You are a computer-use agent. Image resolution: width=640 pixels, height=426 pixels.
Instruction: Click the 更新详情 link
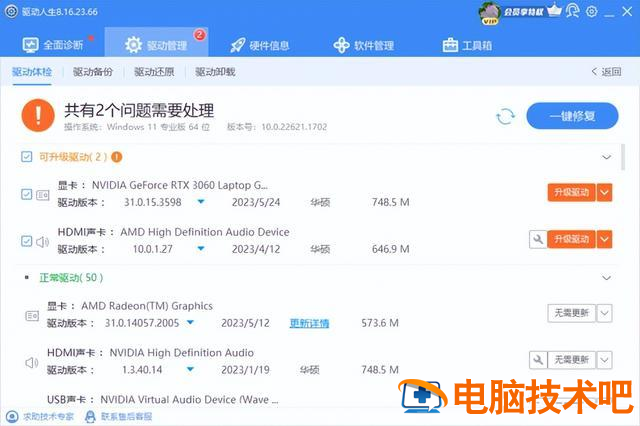pyautogui.click(x=309, y=323)
